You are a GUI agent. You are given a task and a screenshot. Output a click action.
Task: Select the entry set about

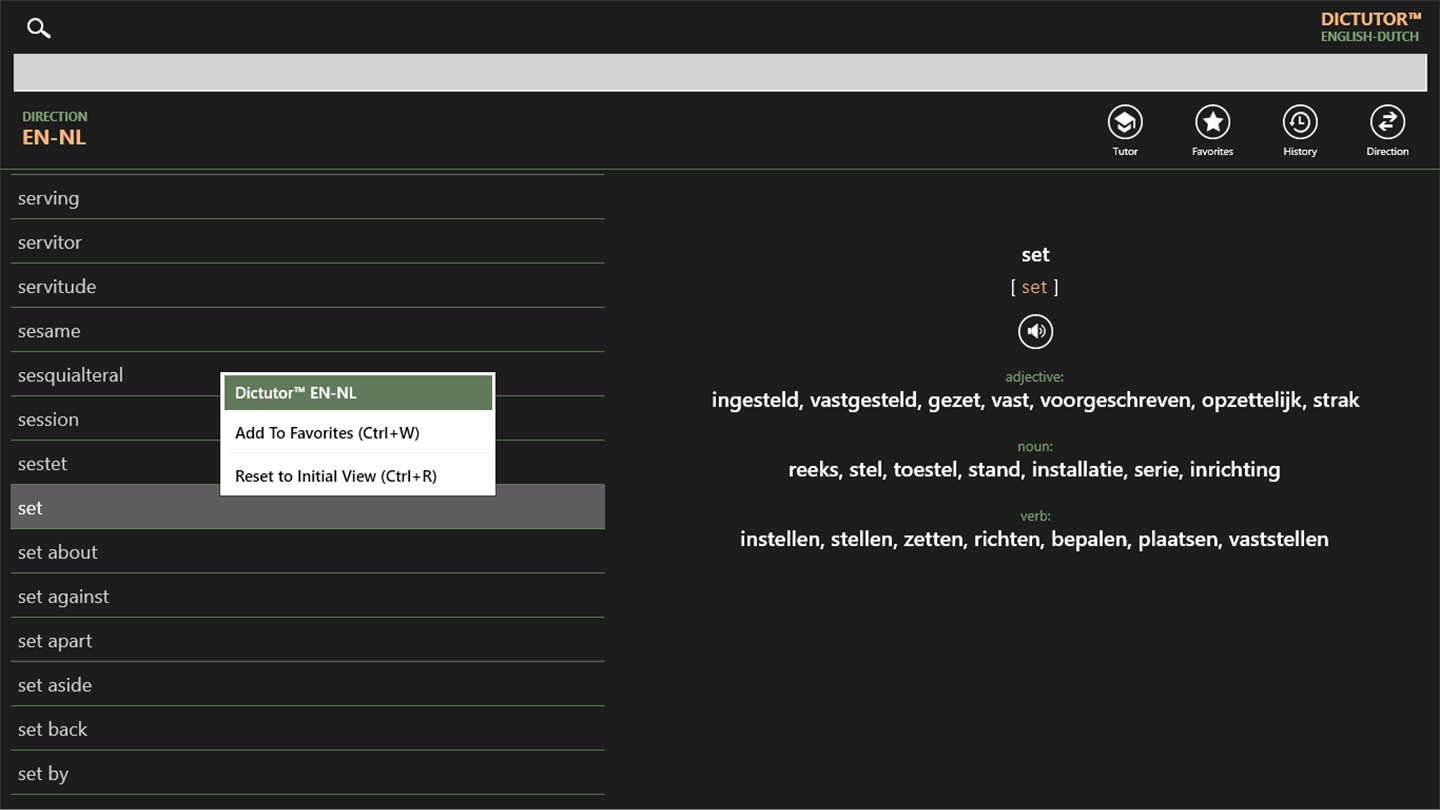click(308, 552)
